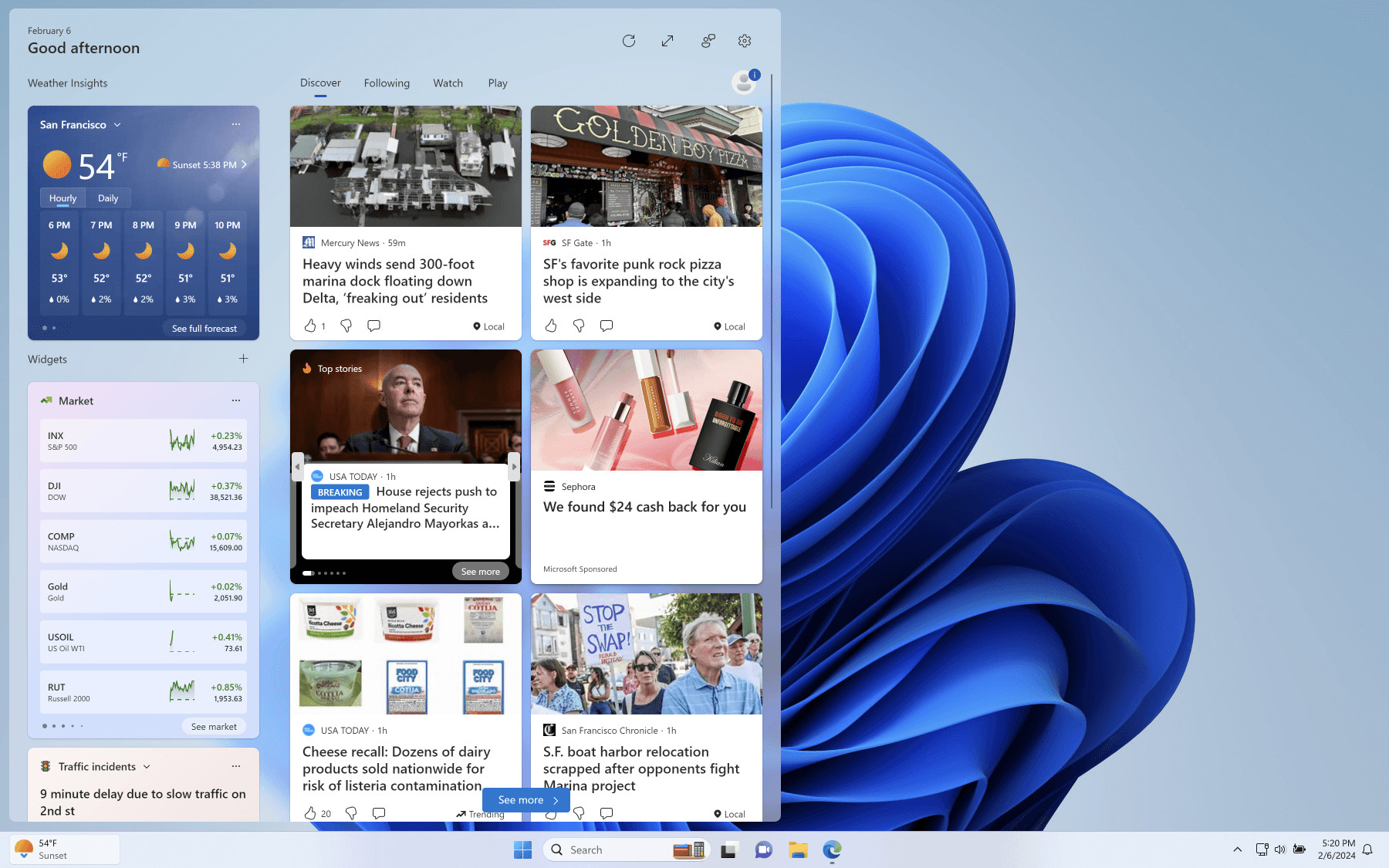This screenshot has height=868, width=1389.
Task: Select the 10 PM hourly forecast
Action: (x=228, y=262)
